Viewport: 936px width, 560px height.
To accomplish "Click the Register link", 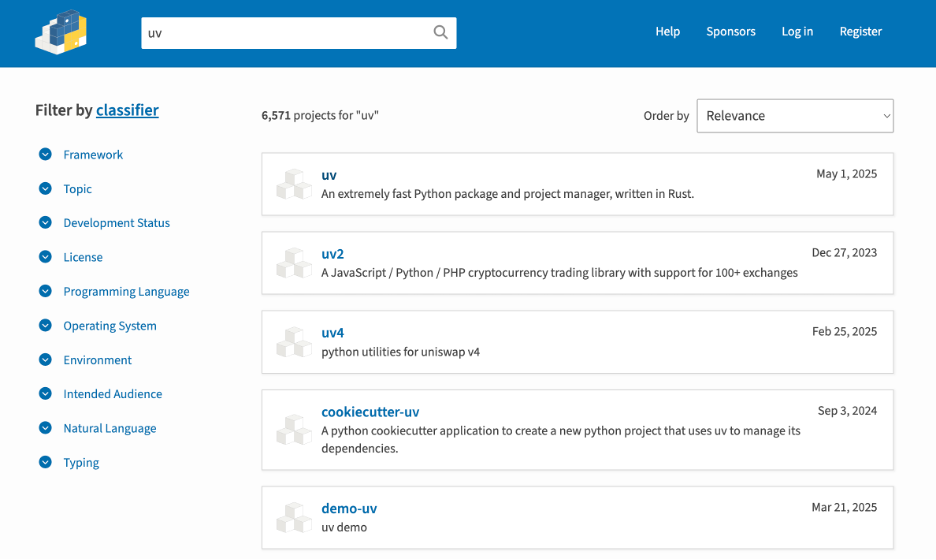I will tap(860, 32).
